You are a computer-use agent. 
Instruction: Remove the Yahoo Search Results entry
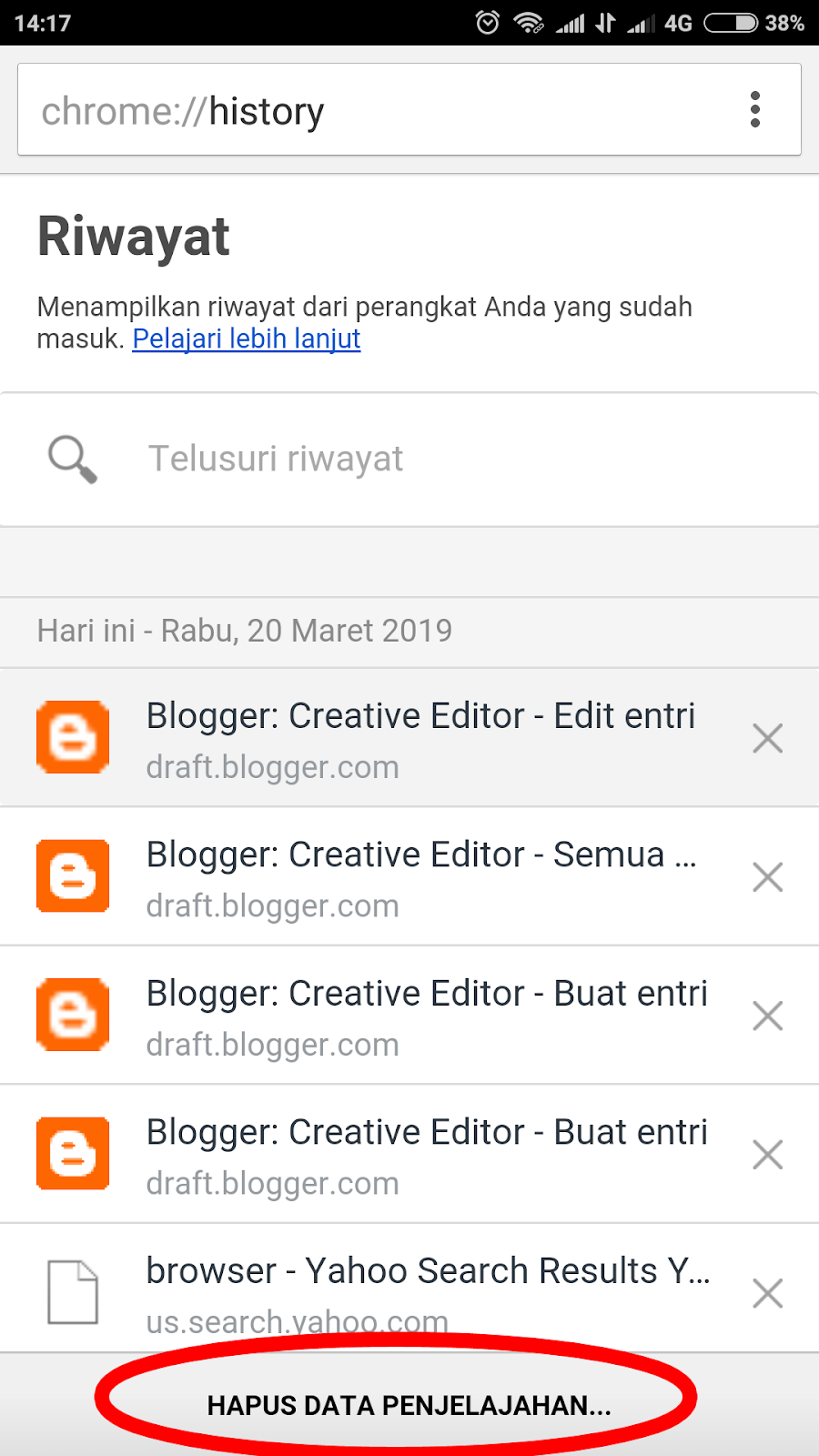point(768,1293)
